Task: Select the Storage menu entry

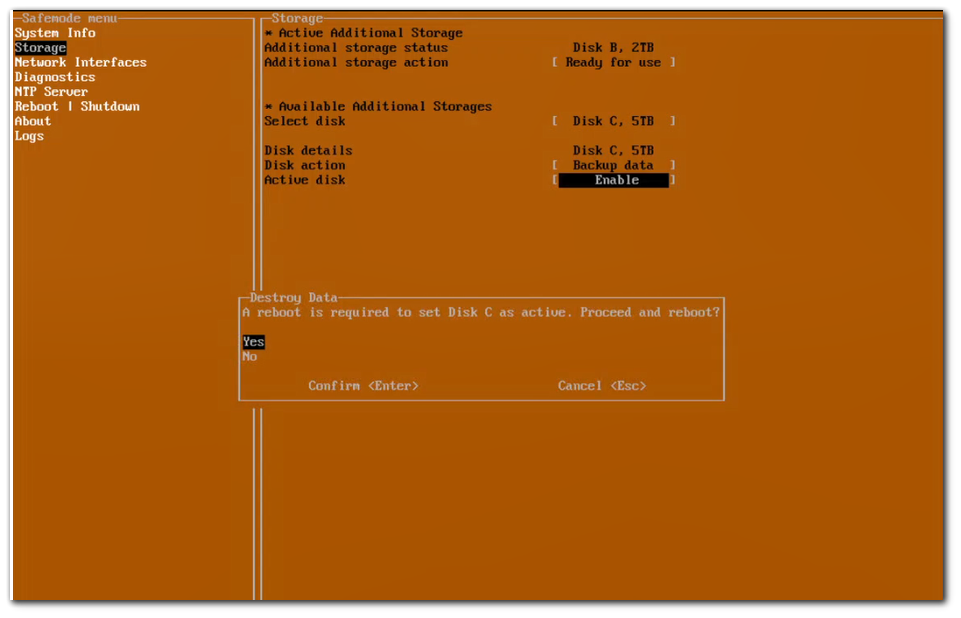Action: coord(41,48)
